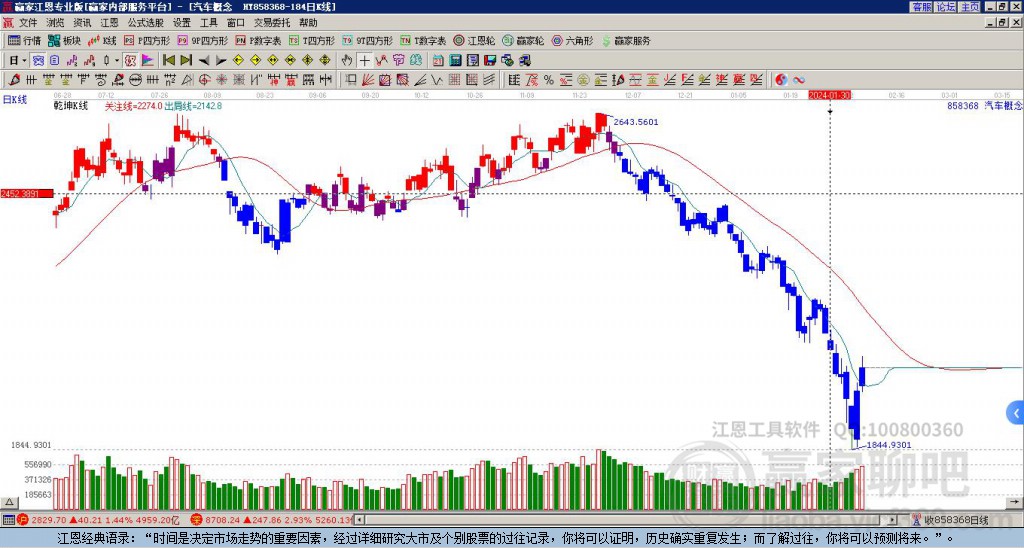Click the 主页 homepage button
Image resolution: width=1024 pixels, height=548 pixels.
tap(970, 7)
